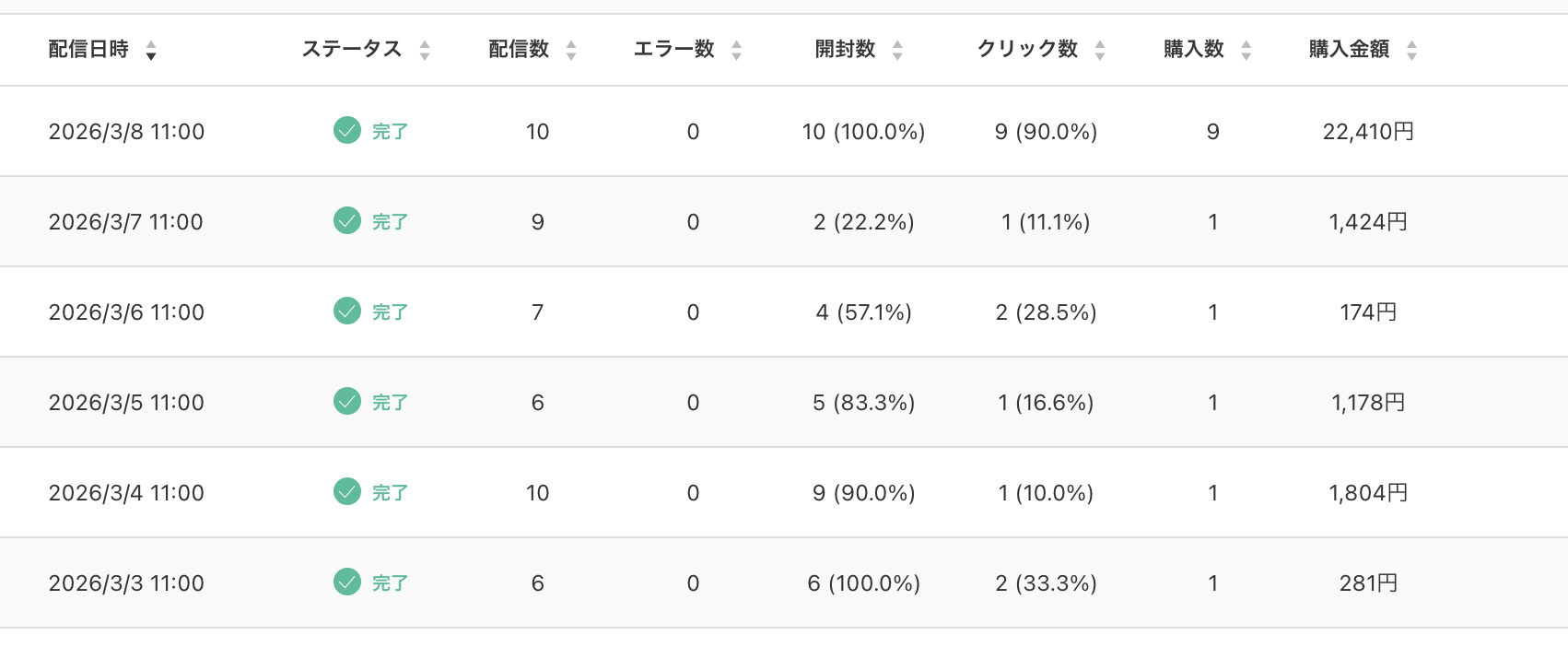Toggle sort order on クリック数 column
1568x647 pixels.
[1100, 51]
